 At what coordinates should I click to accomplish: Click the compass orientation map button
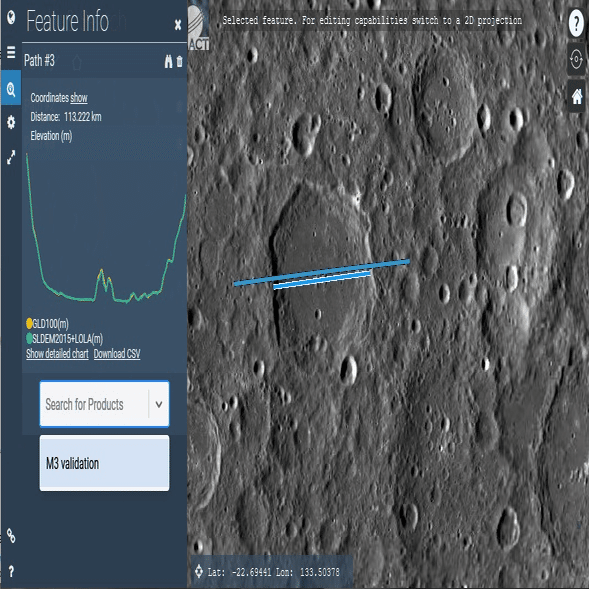tap(576, 59)
